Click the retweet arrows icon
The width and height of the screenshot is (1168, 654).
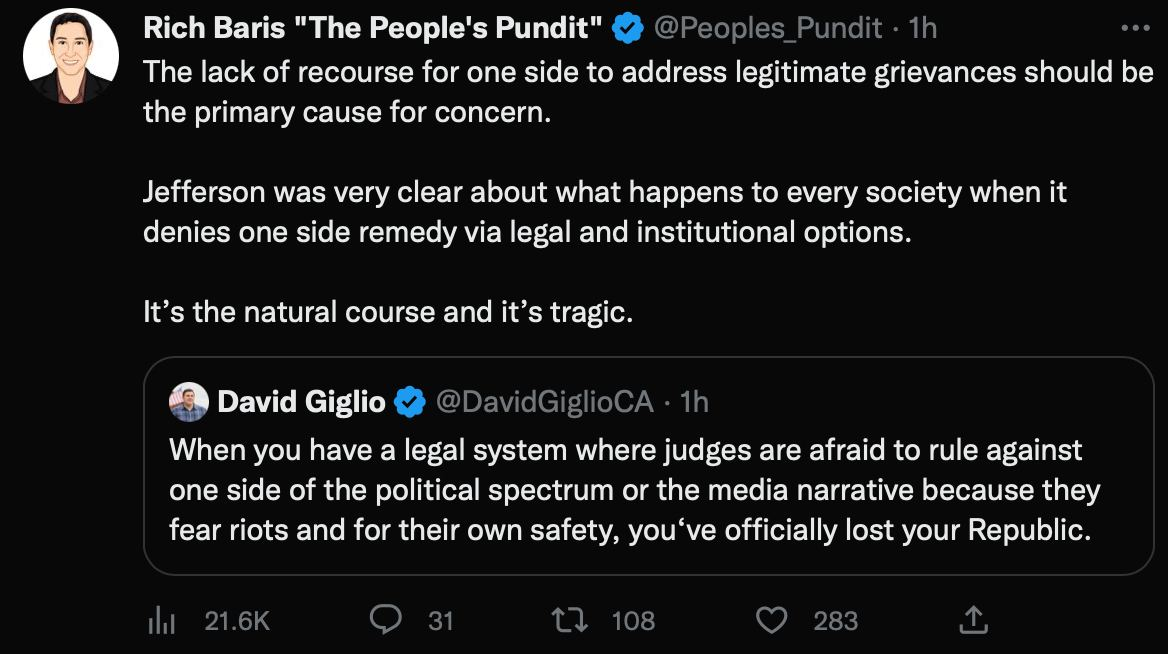572,620
